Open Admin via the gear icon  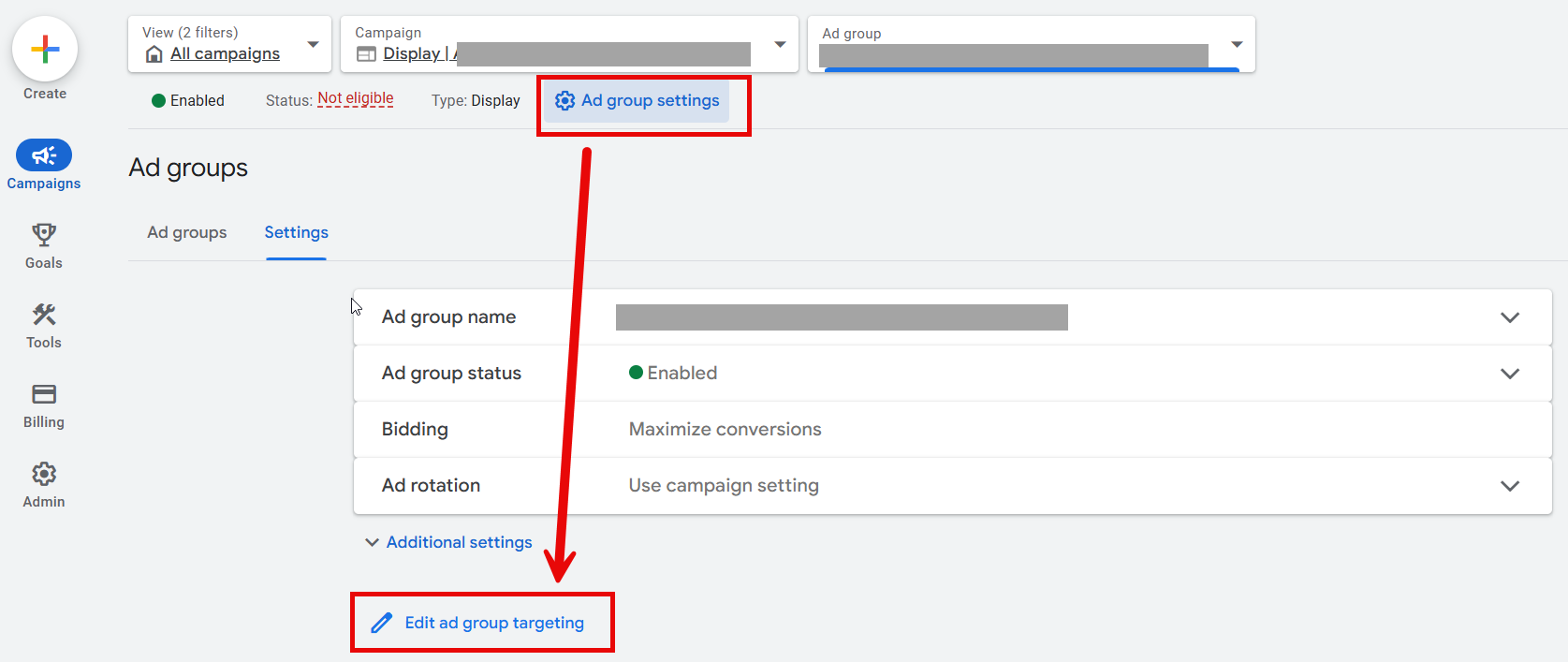tap(44, 473)
